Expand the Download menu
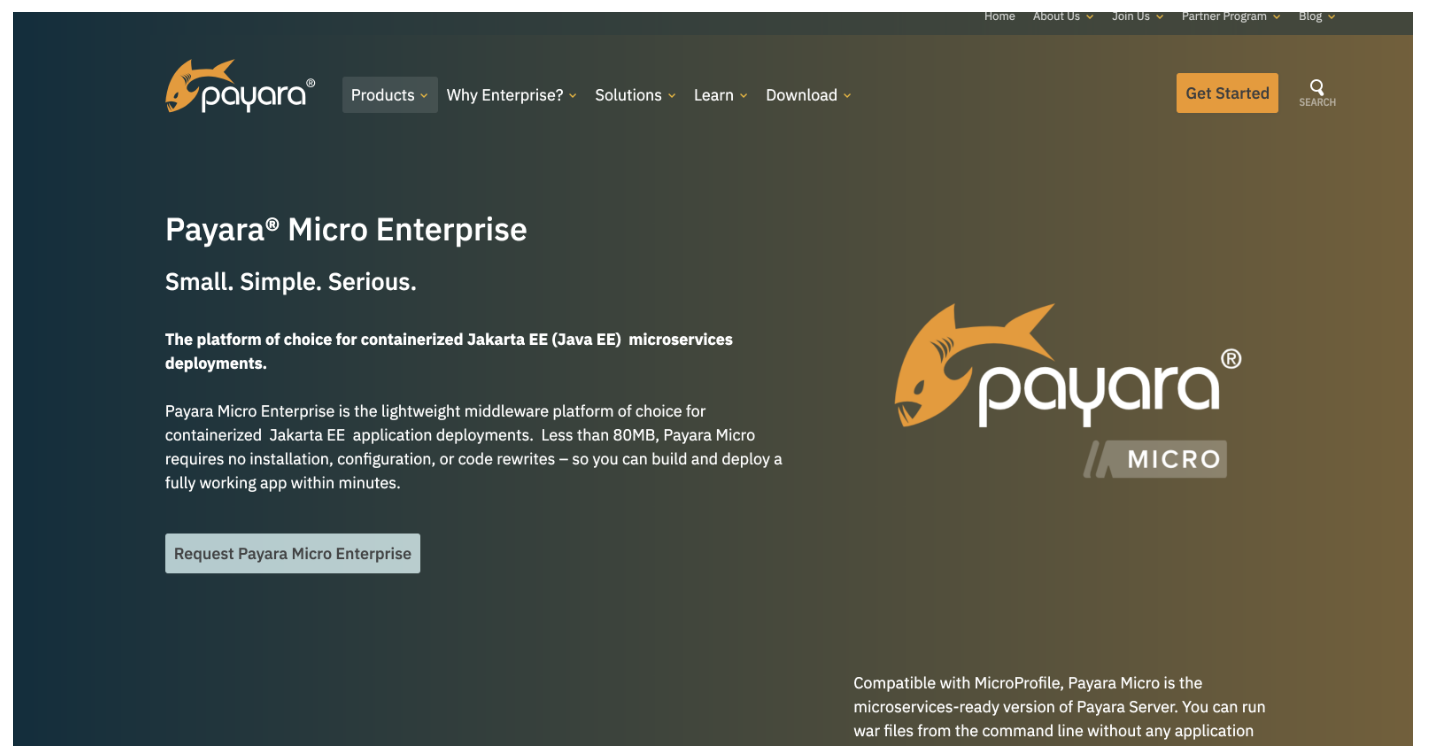 coord(808,95)
